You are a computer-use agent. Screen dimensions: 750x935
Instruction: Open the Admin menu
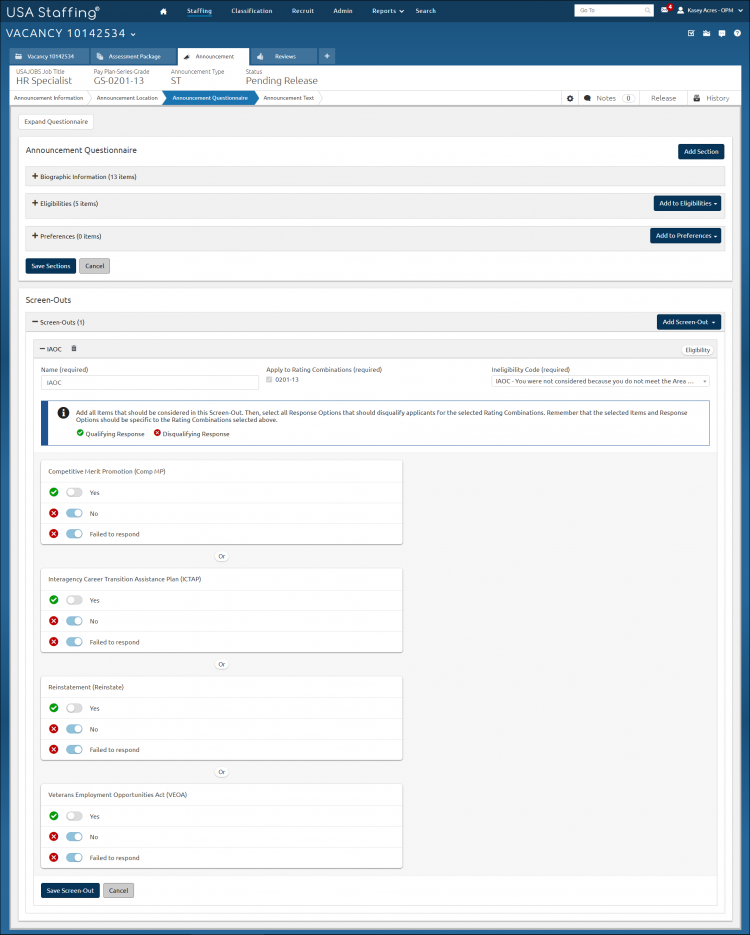[343, 11]
